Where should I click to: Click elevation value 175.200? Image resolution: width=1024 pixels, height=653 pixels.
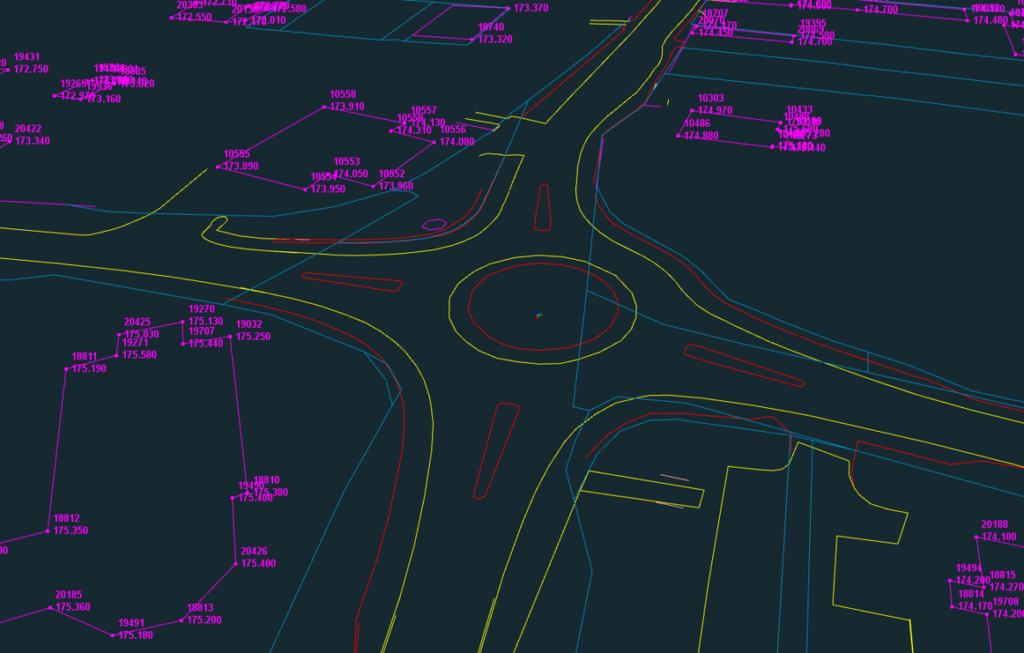[205, 620]
